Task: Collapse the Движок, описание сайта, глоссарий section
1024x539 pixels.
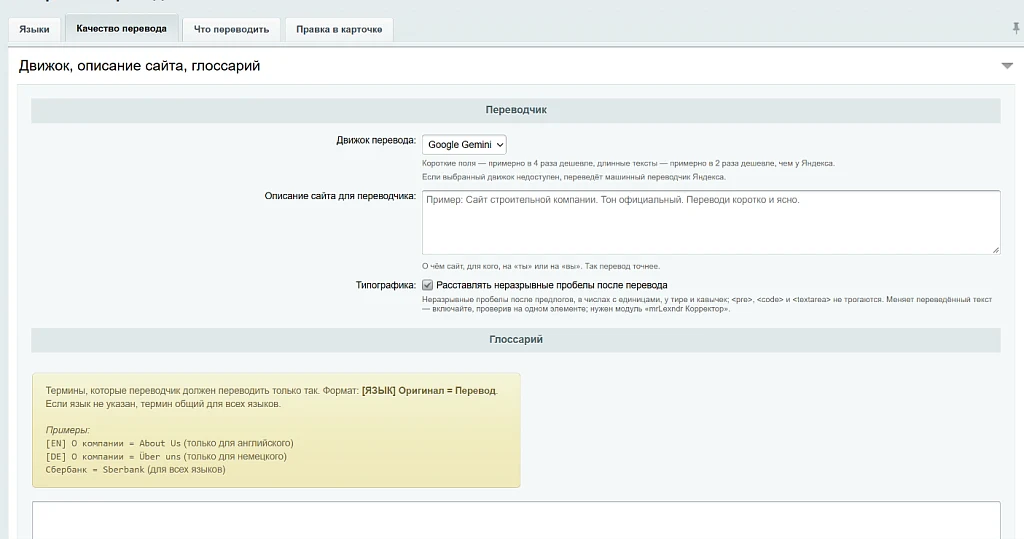Action: pyautogui.click(x=1007, y=66)
